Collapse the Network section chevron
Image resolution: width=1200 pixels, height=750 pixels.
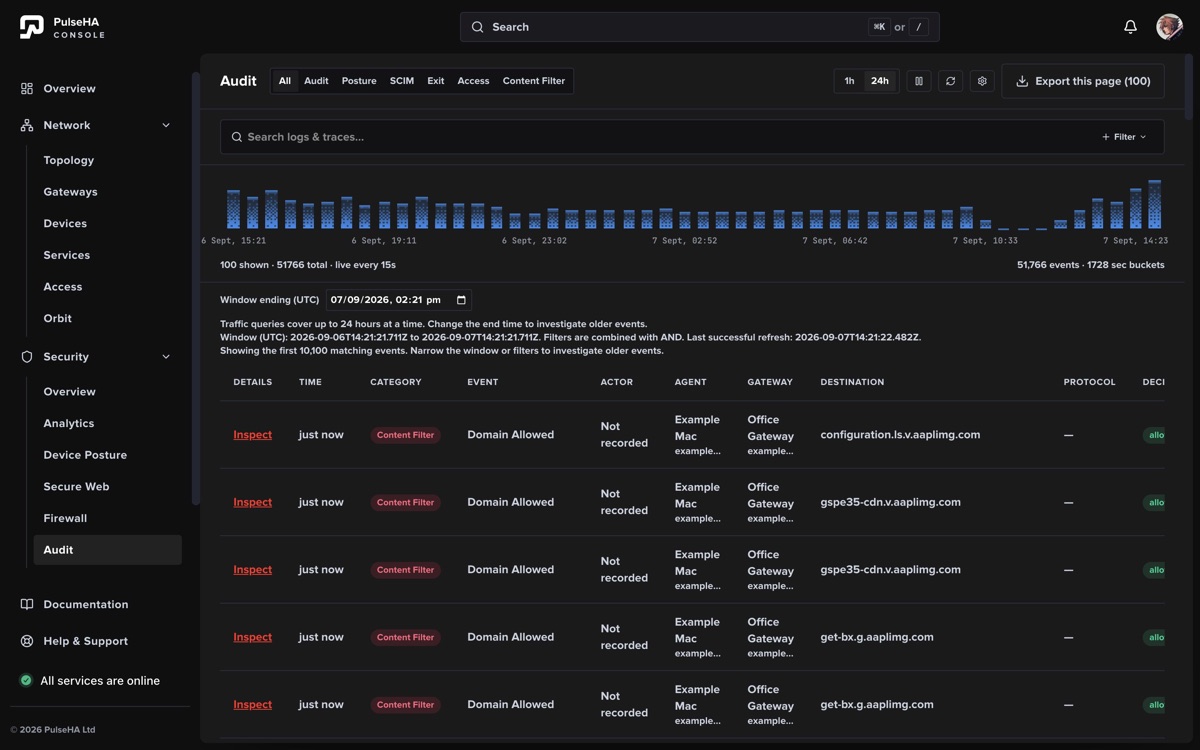click(166, 125)
